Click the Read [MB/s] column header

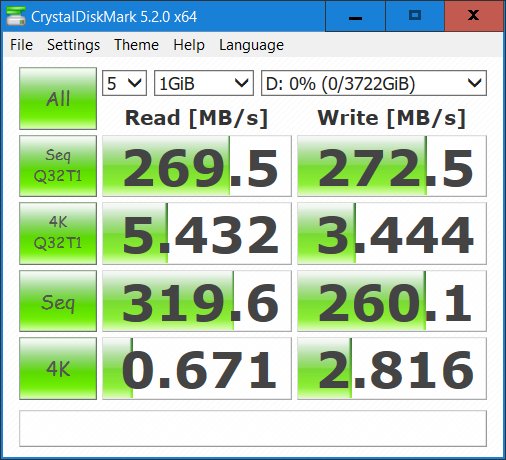(196, 118)
